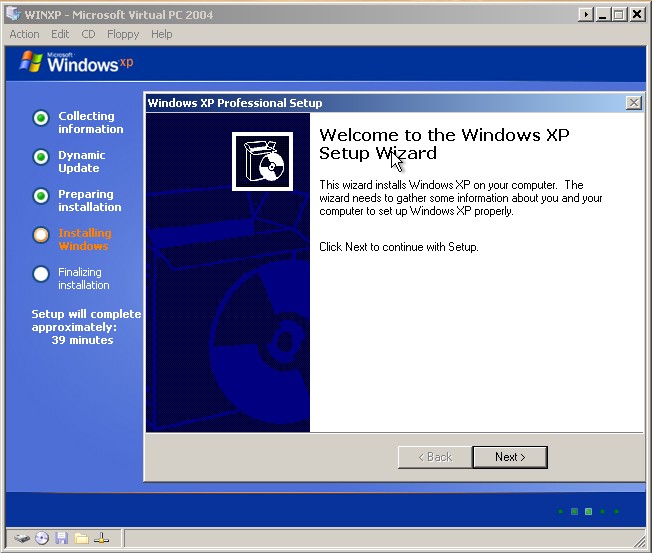The width and height of the screenshot is (652, 553).
Task: Minimize the Virtual PC window
Action: pos(603,15)
